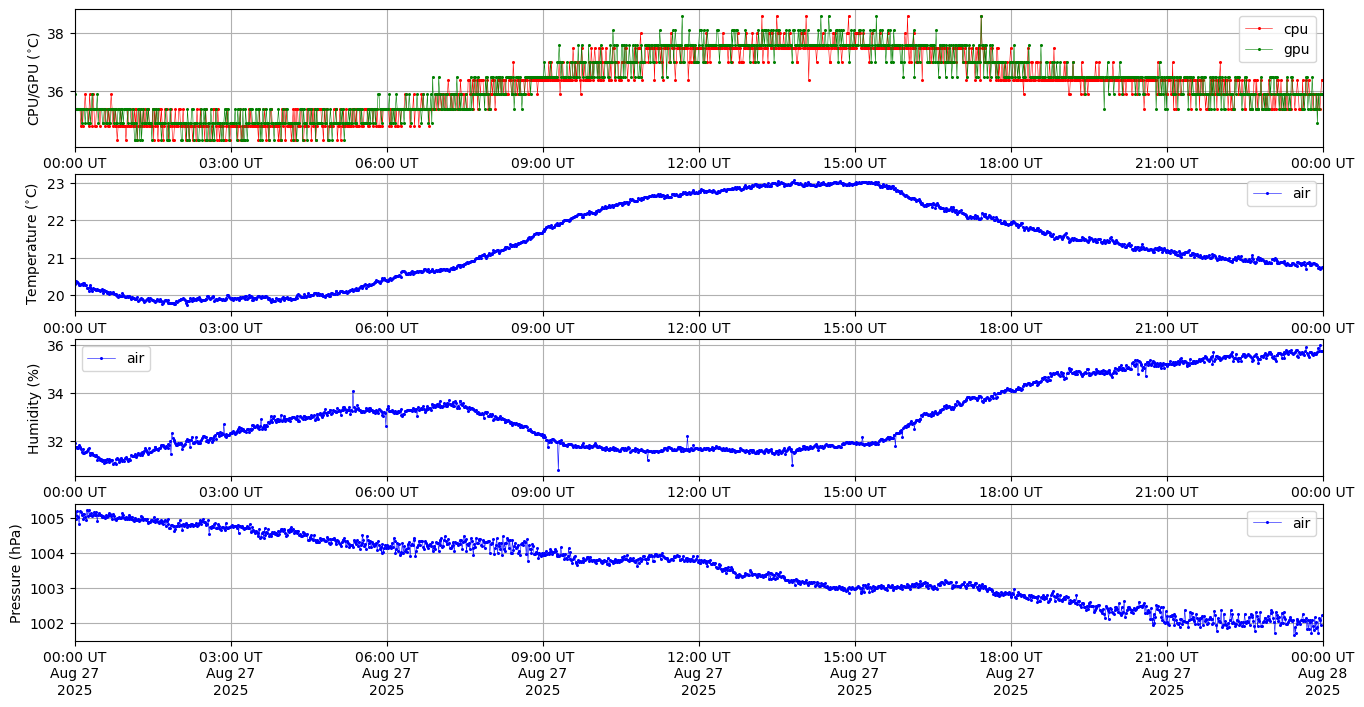Select the air legend in the Pressure plot

coord(1282,522)
